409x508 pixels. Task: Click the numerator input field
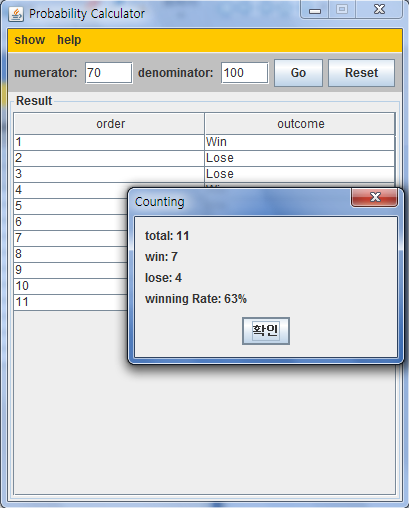point(109,73)
